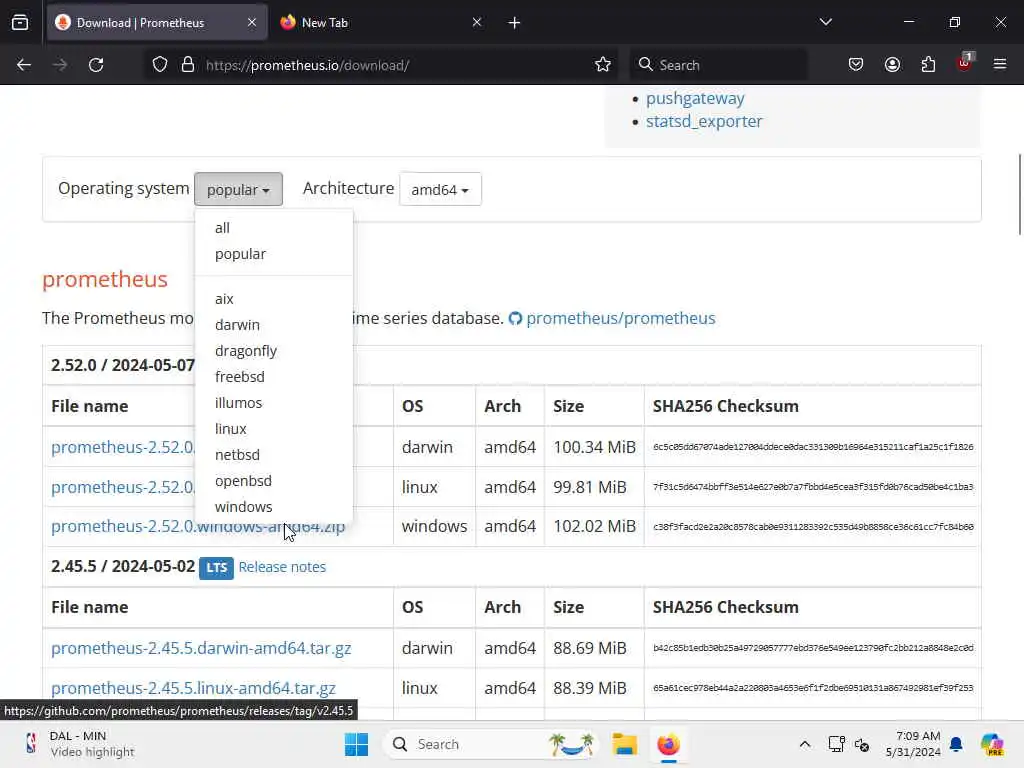Click the taskbar Search box

[x=493, y=744]
